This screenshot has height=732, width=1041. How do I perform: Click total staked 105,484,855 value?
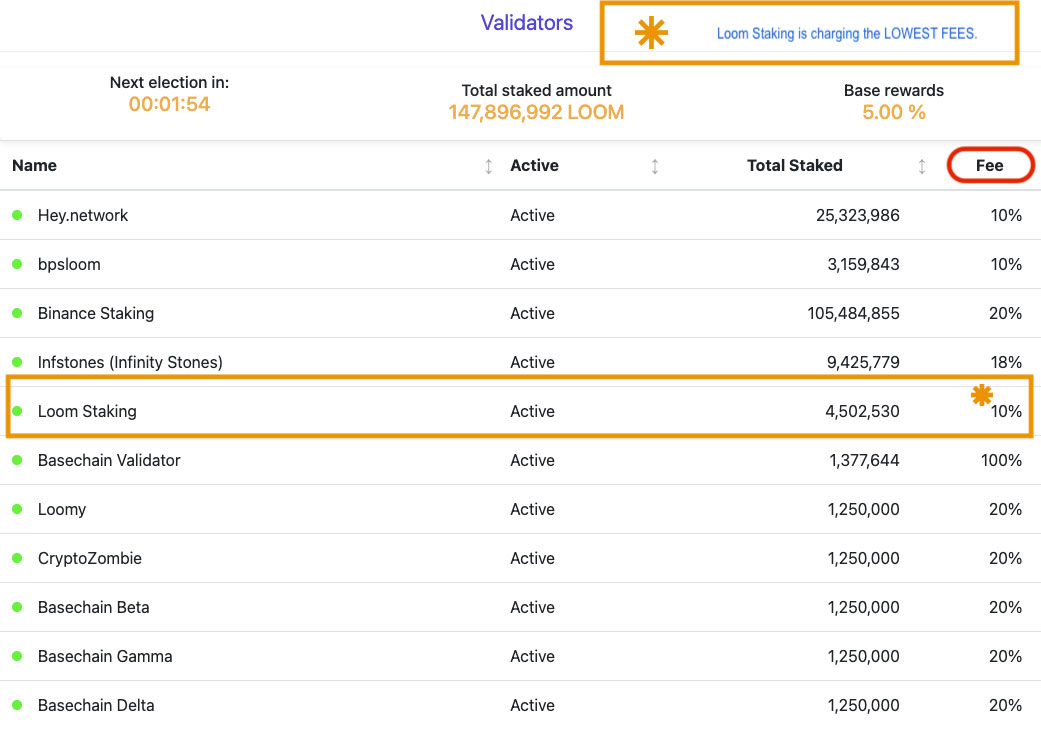point(853,314)
